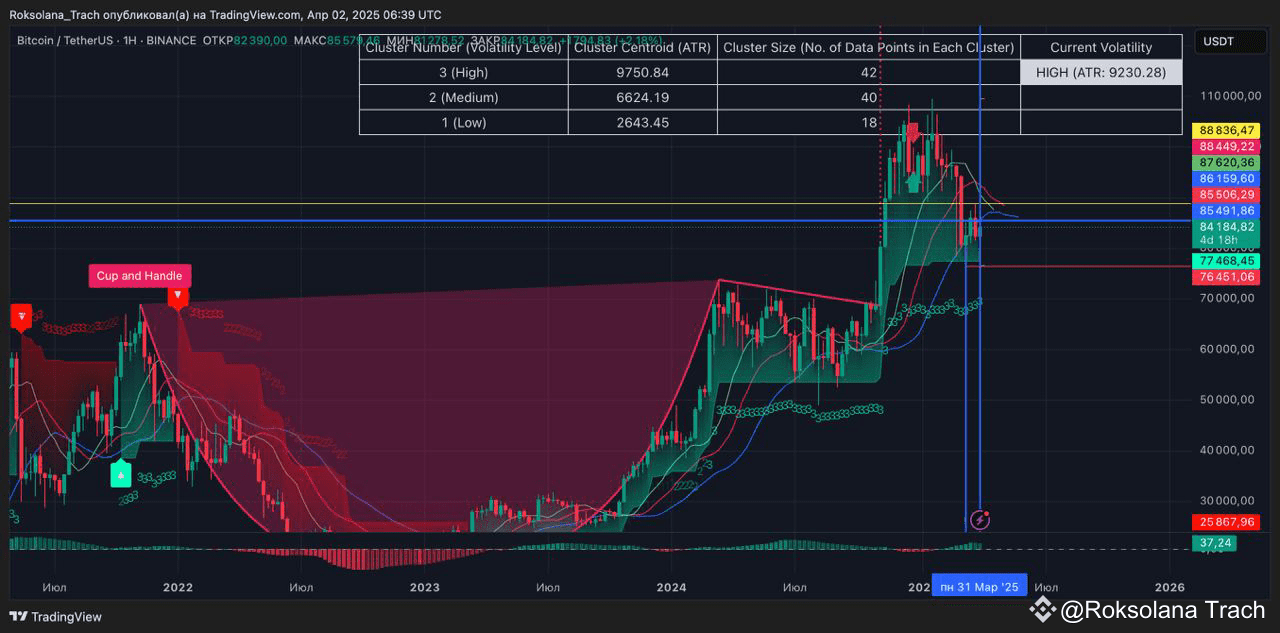Click the Cup and Handle pattern label
This screenshot has height=633, width=1280.
tap(139, 276)
